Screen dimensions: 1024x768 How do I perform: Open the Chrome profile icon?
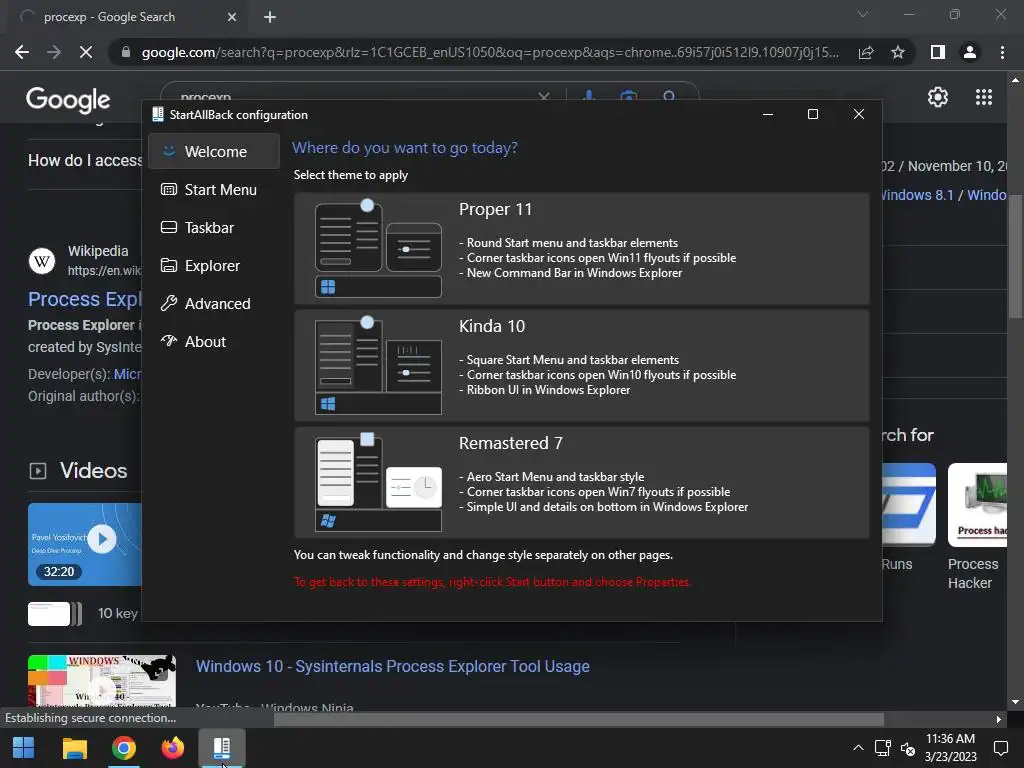970,52
